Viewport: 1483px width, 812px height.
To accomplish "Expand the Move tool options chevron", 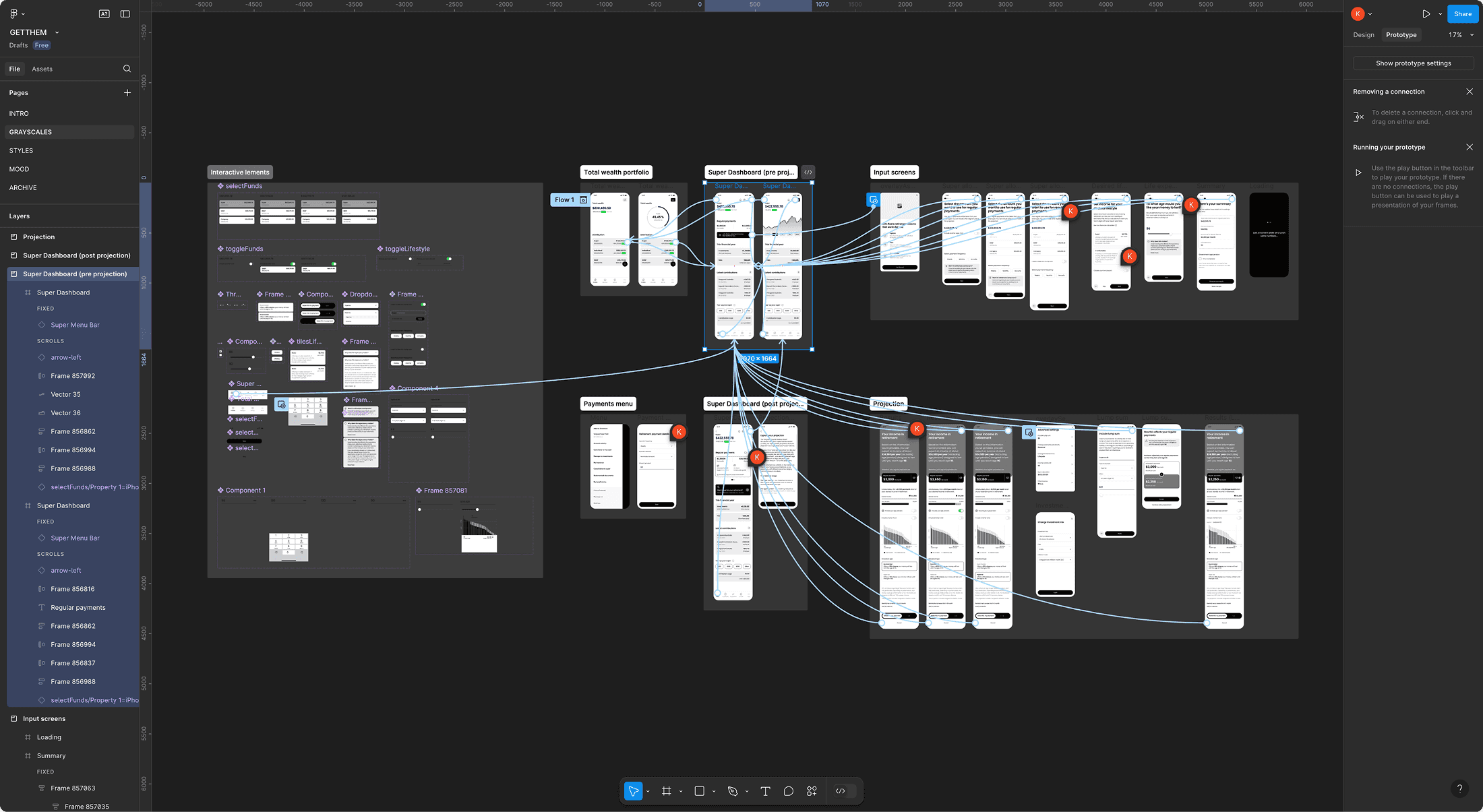I will pyautogui.click(x=648, y=791).
